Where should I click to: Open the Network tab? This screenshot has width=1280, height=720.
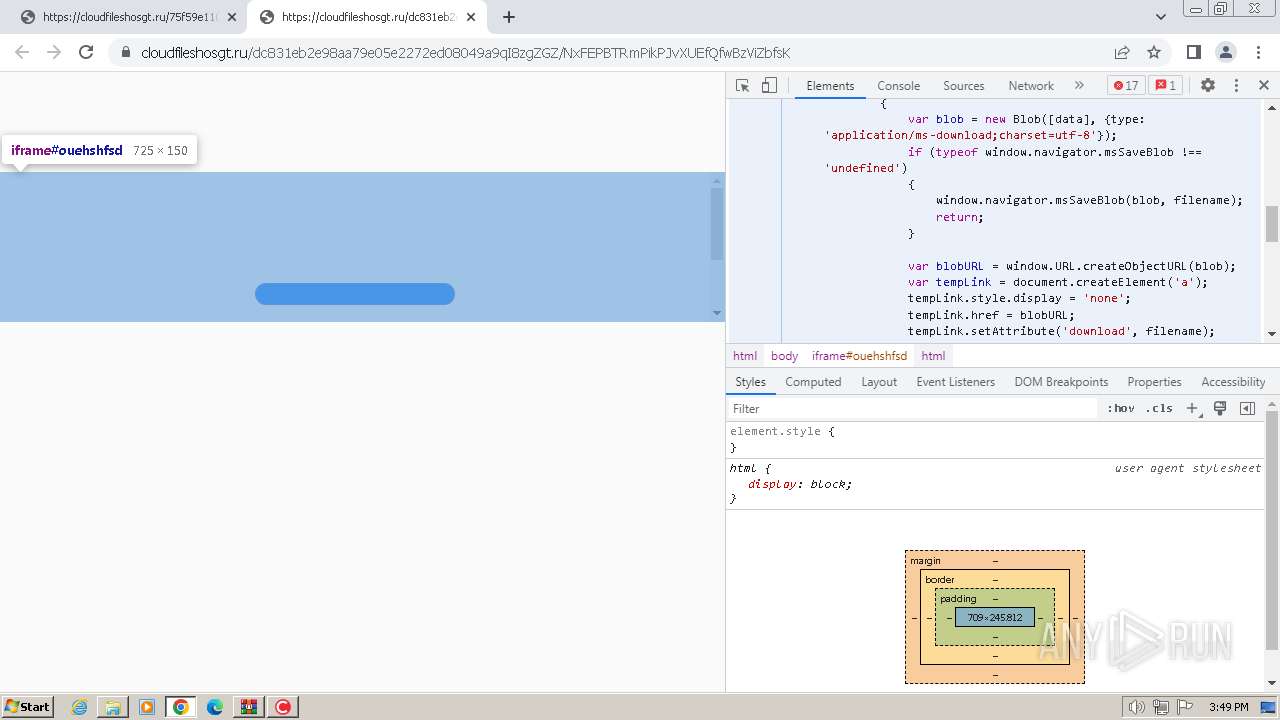(x=1030, y=86)
